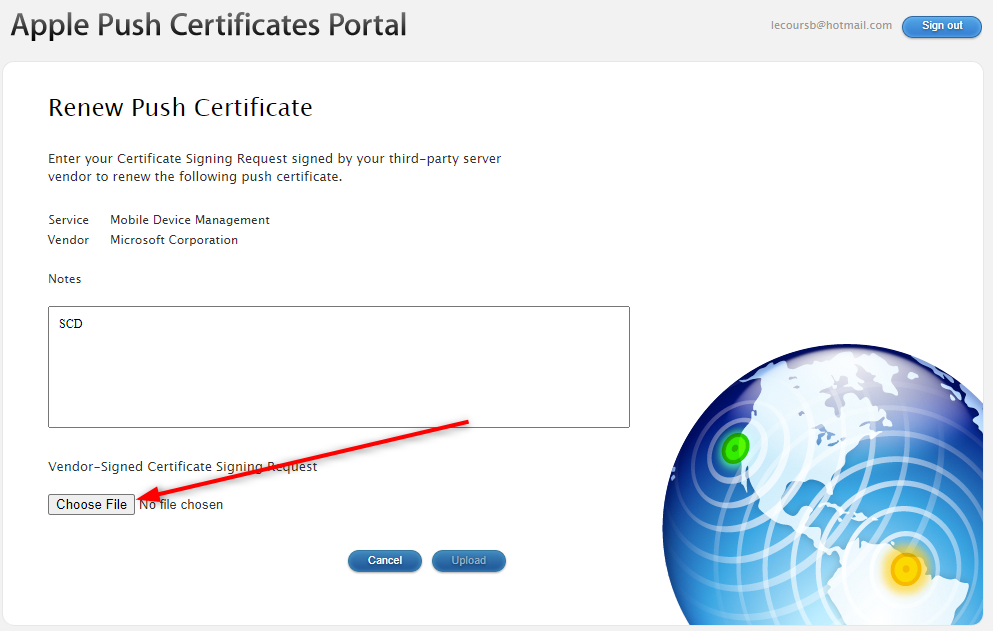Click the No file chosen text
Viewport: 993px width, 631px height.
pyautogui.click(x=181, y=505)
